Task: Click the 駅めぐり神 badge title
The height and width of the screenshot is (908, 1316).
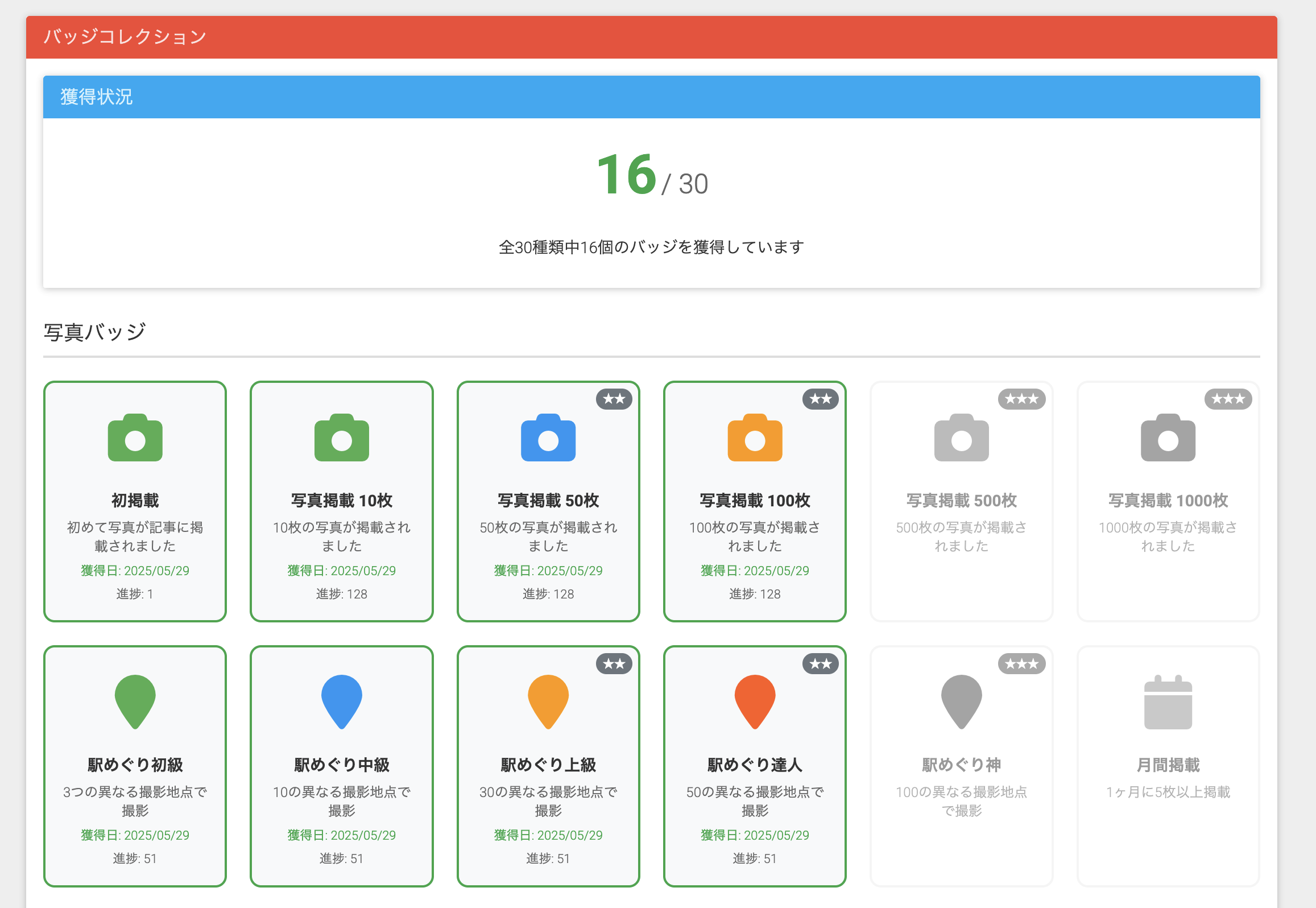Action: tap(961, 765)
